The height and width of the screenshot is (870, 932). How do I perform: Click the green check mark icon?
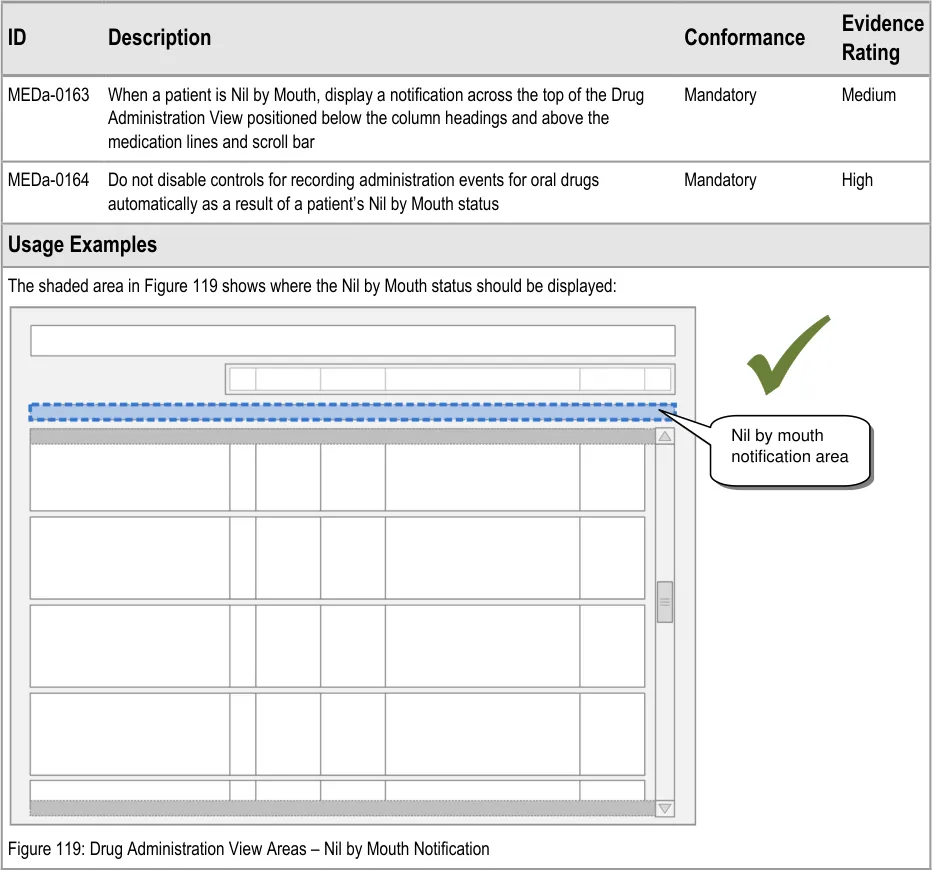pyautogui.click(x=788, y=355)
